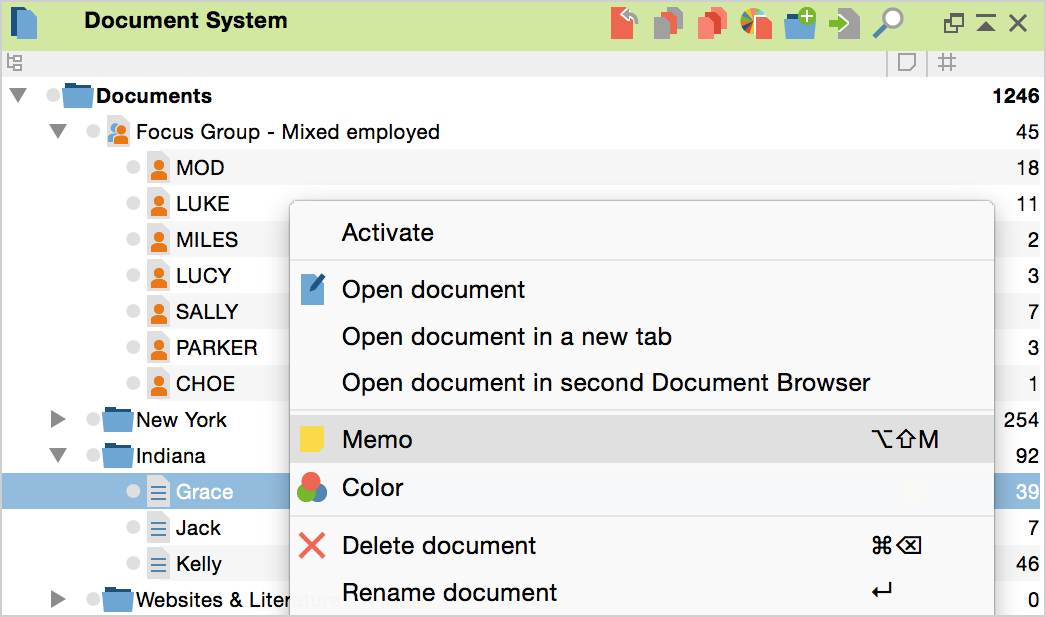Viewport: 1046px width, 617px height.
Task: Click Delete document in the context menu
Action: [x=439, y=546]
